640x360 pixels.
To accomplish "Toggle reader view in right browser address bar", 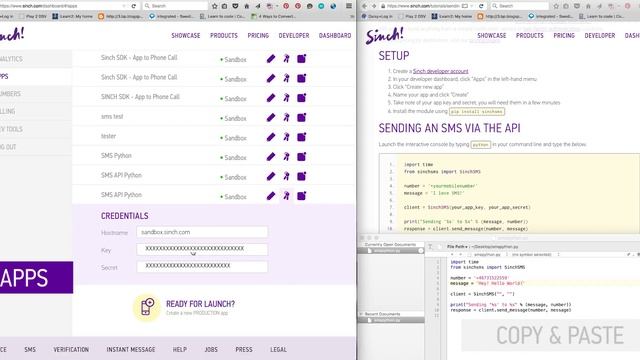I will (465, 6).
